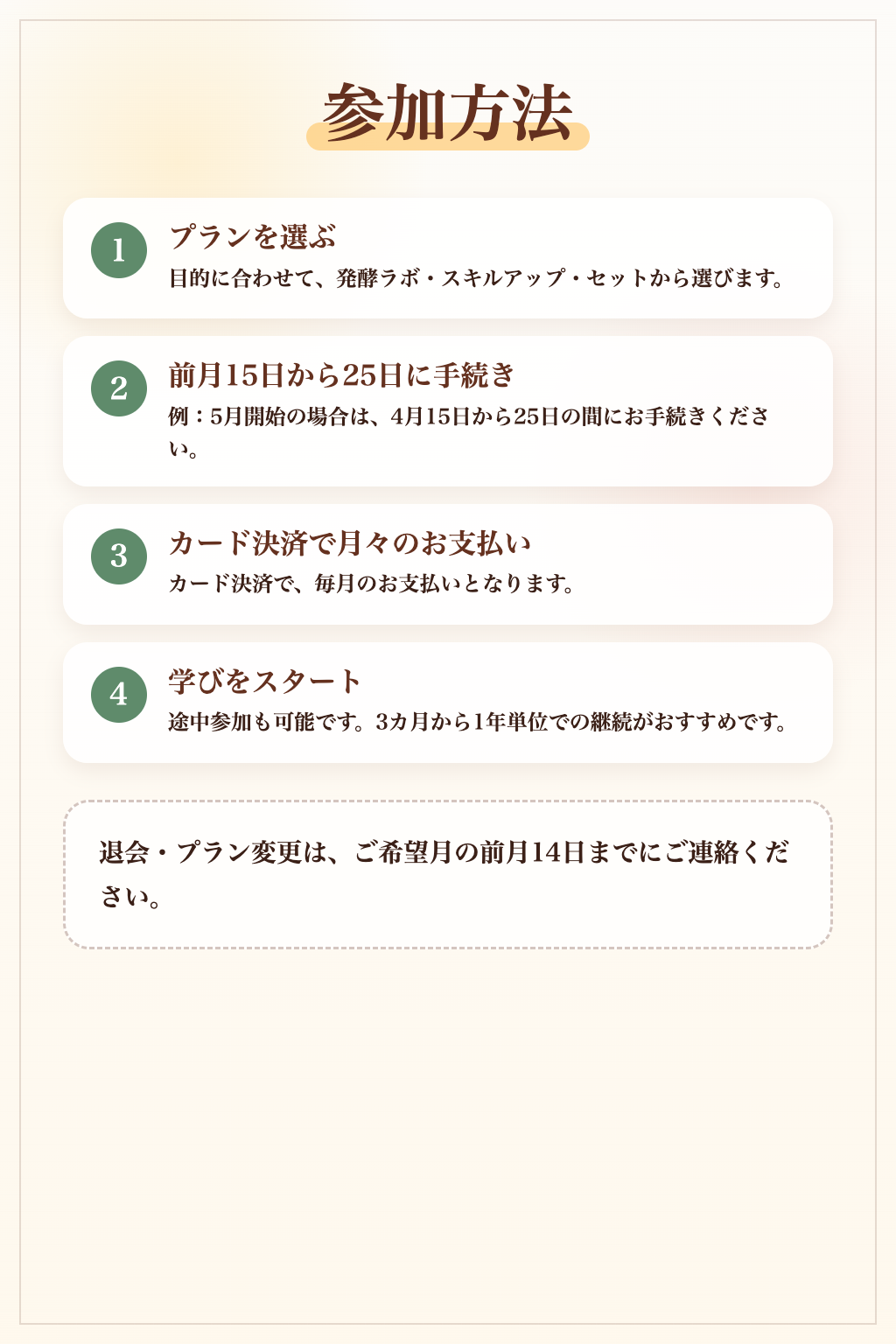
Task: Select the プランを選ぶ step title
Action: click(252, 236)
